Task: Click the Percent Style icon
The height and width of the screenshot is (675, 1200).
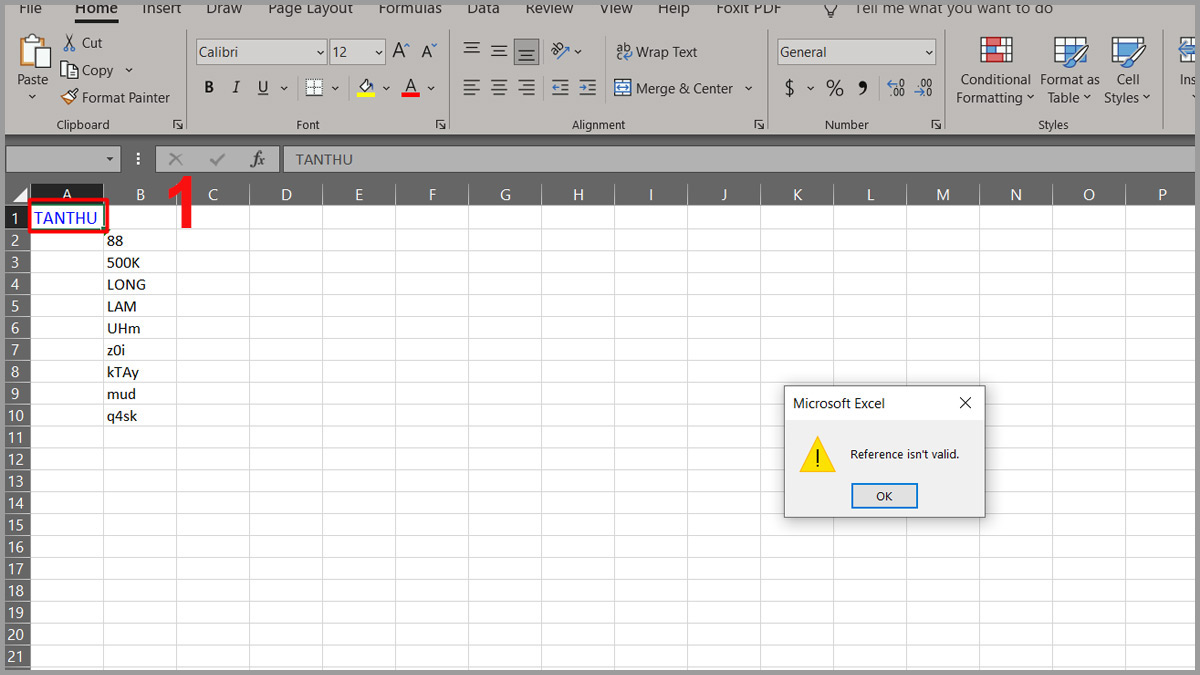Action: tap(835, 88)
